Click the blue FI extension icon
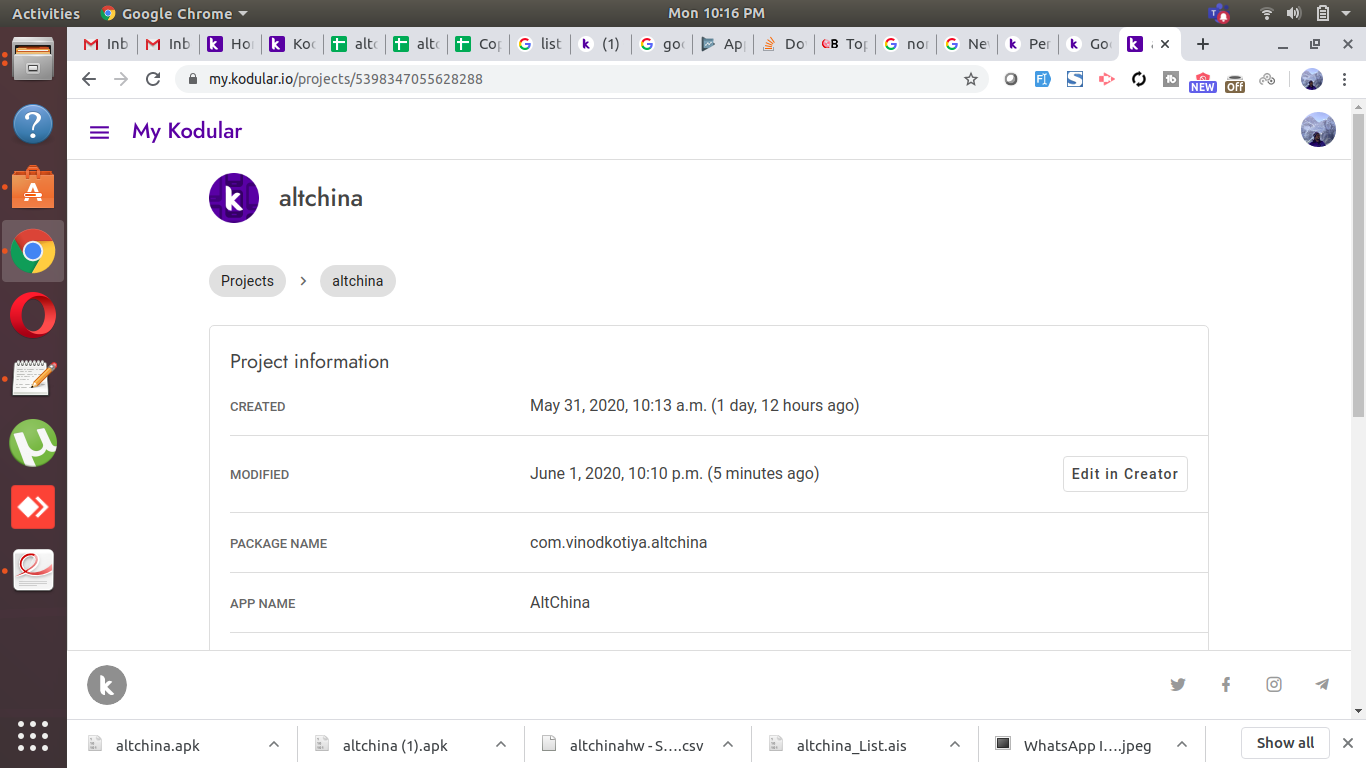The width and height of the screenshot is (1366, 768). (1042, 79)
